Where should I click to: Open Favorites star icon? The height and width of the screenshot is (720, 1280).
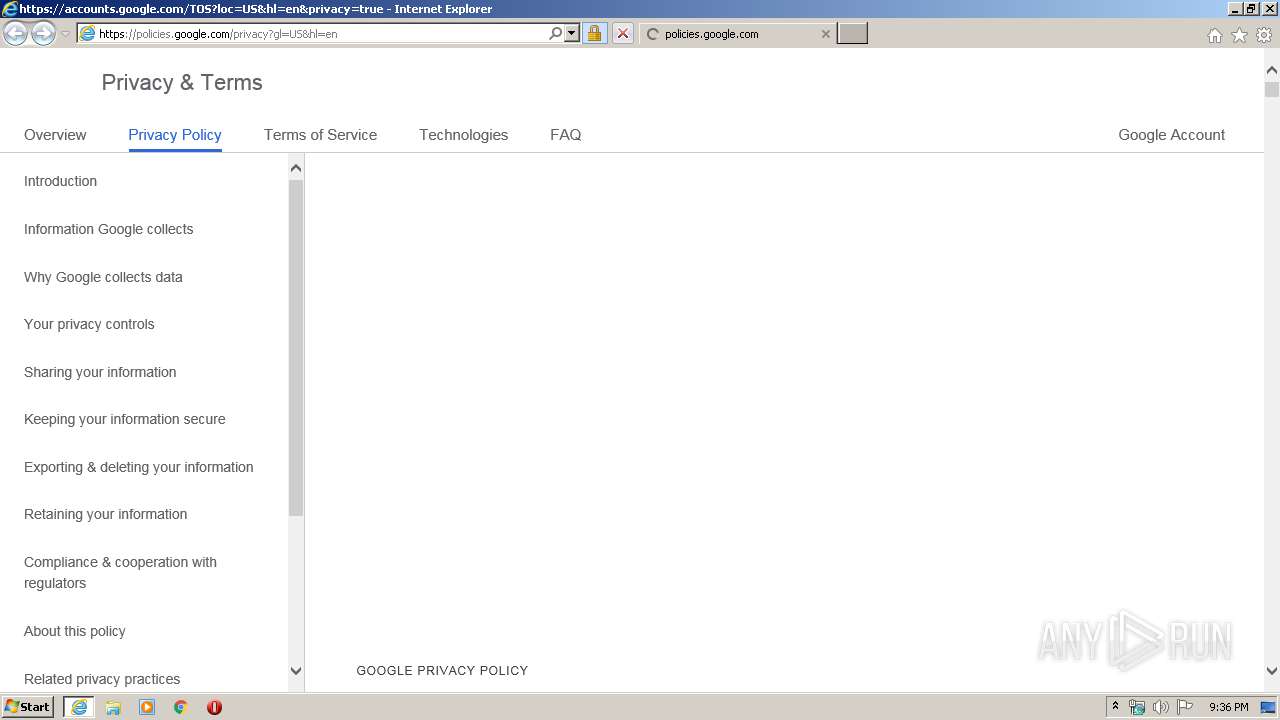pos(1239,35)
